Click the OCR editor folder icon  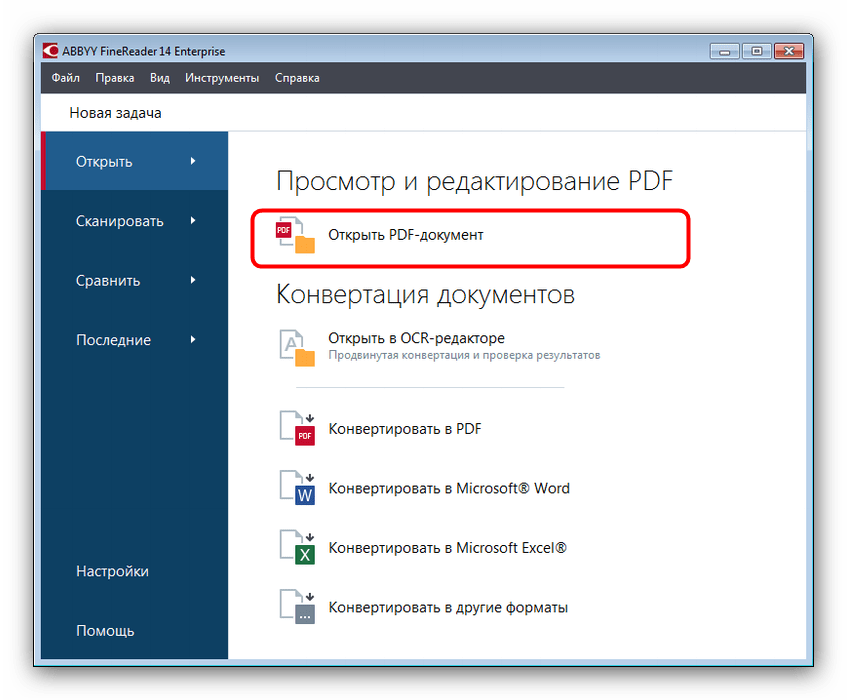tap(296, 347)
